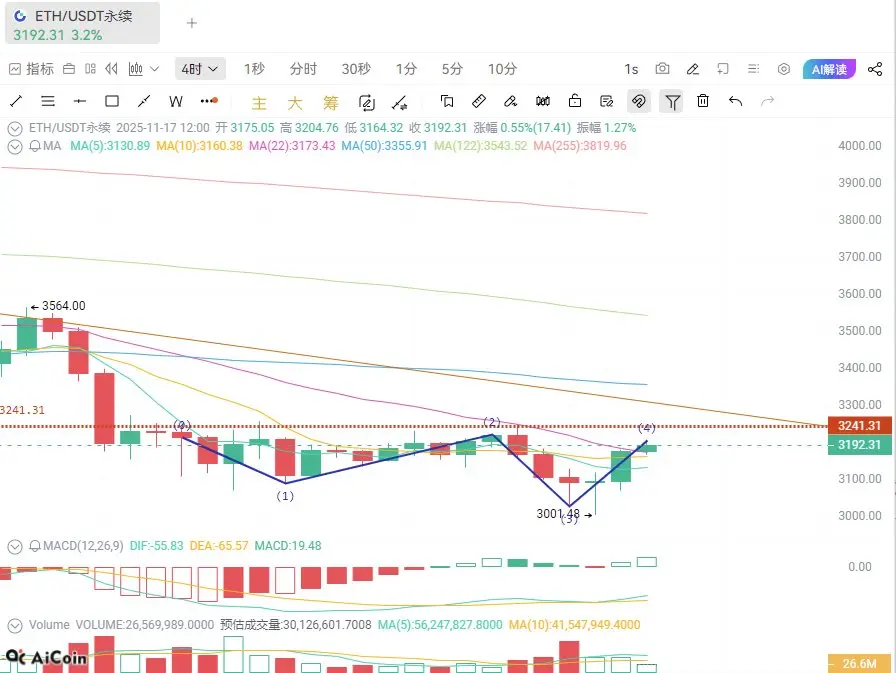
Task: Take a chart screenshot with camera icon
Action: [662, 69]
